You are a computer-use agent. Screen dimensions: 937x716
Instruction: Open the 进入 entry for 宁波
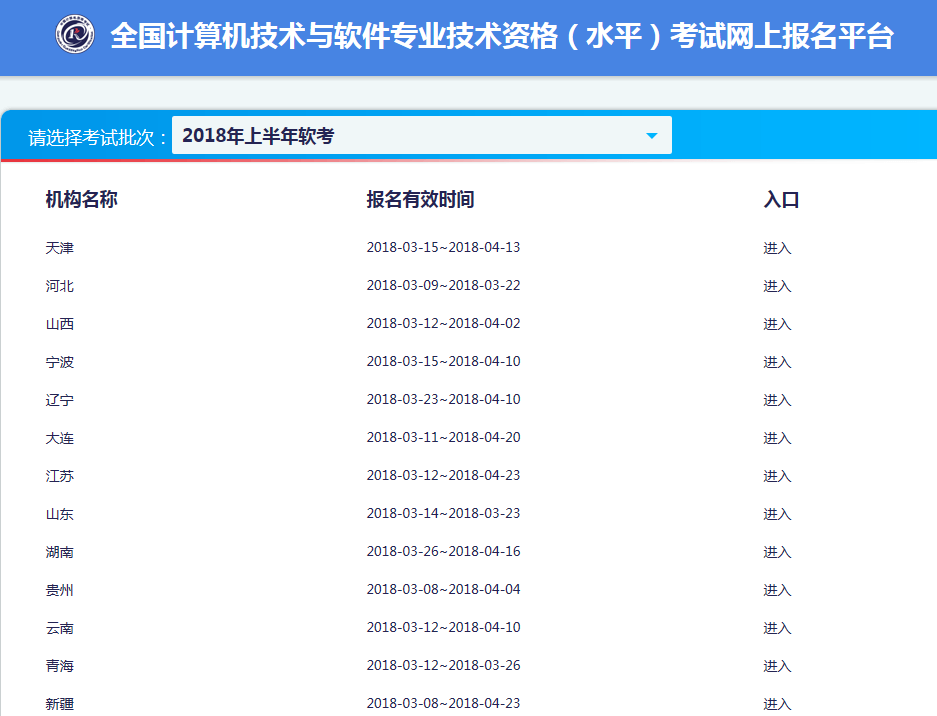click(777, 362)
